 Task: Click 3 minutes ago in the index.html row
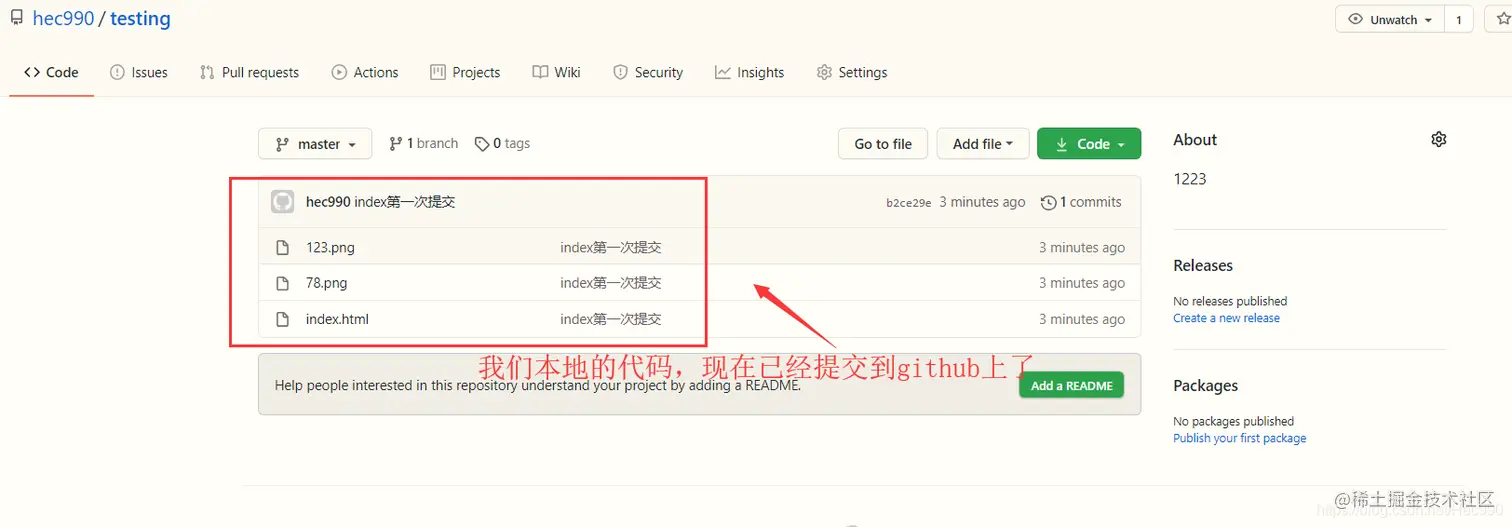point(1082,319)
